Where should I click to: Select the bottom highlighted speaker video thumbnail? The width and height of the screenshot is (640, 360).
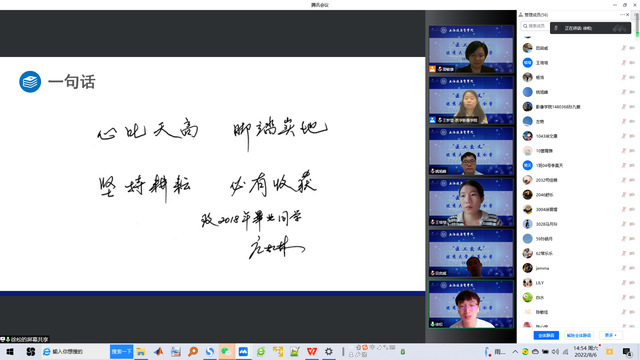tap(471, 304)
